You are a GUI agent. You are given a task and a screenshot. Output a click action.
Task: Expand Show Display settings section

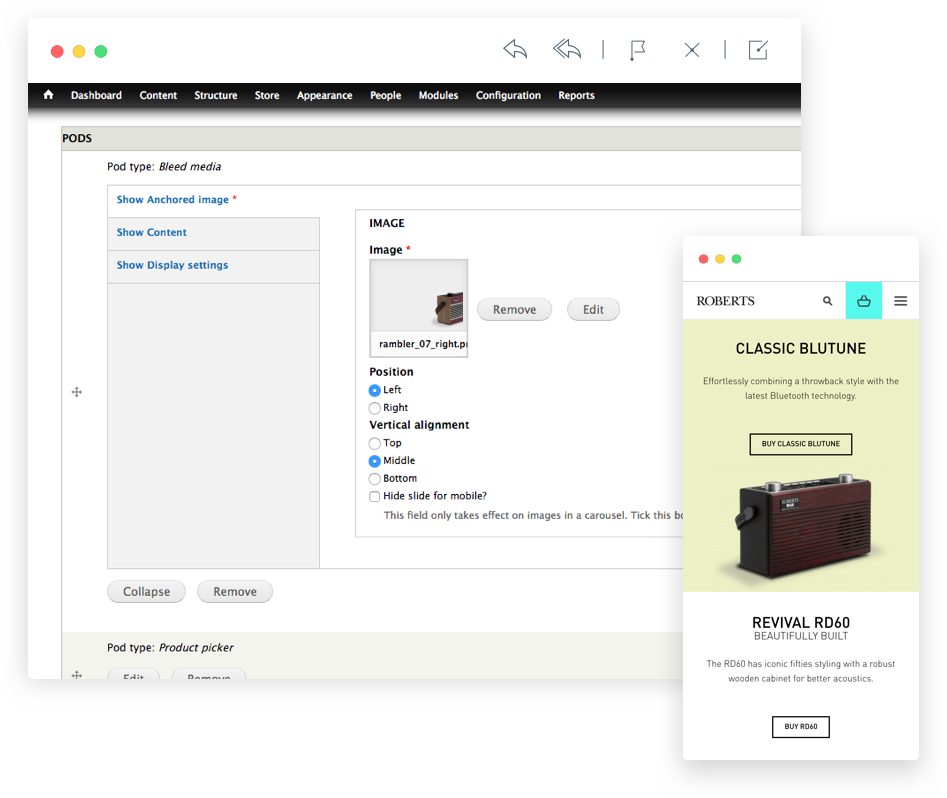tap(172, 265)
